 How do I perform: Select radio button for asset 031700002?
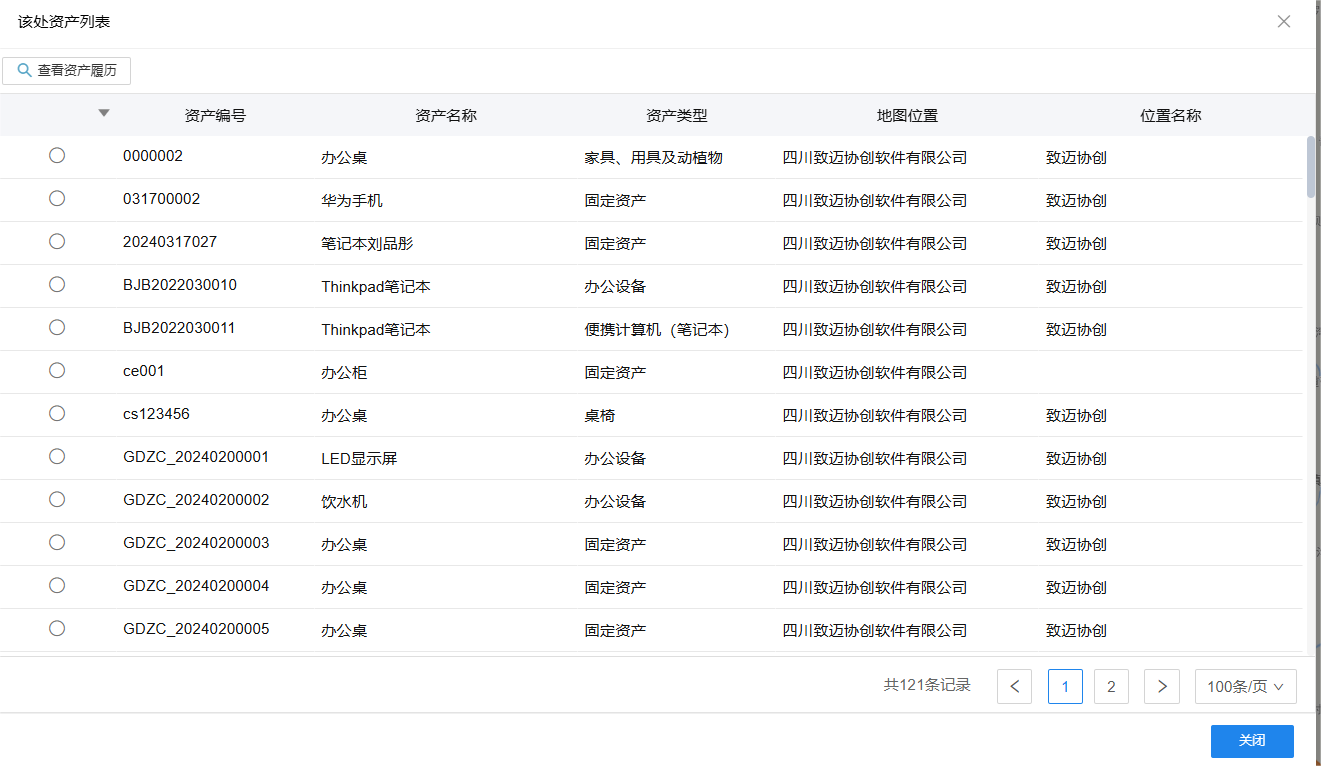57,198
